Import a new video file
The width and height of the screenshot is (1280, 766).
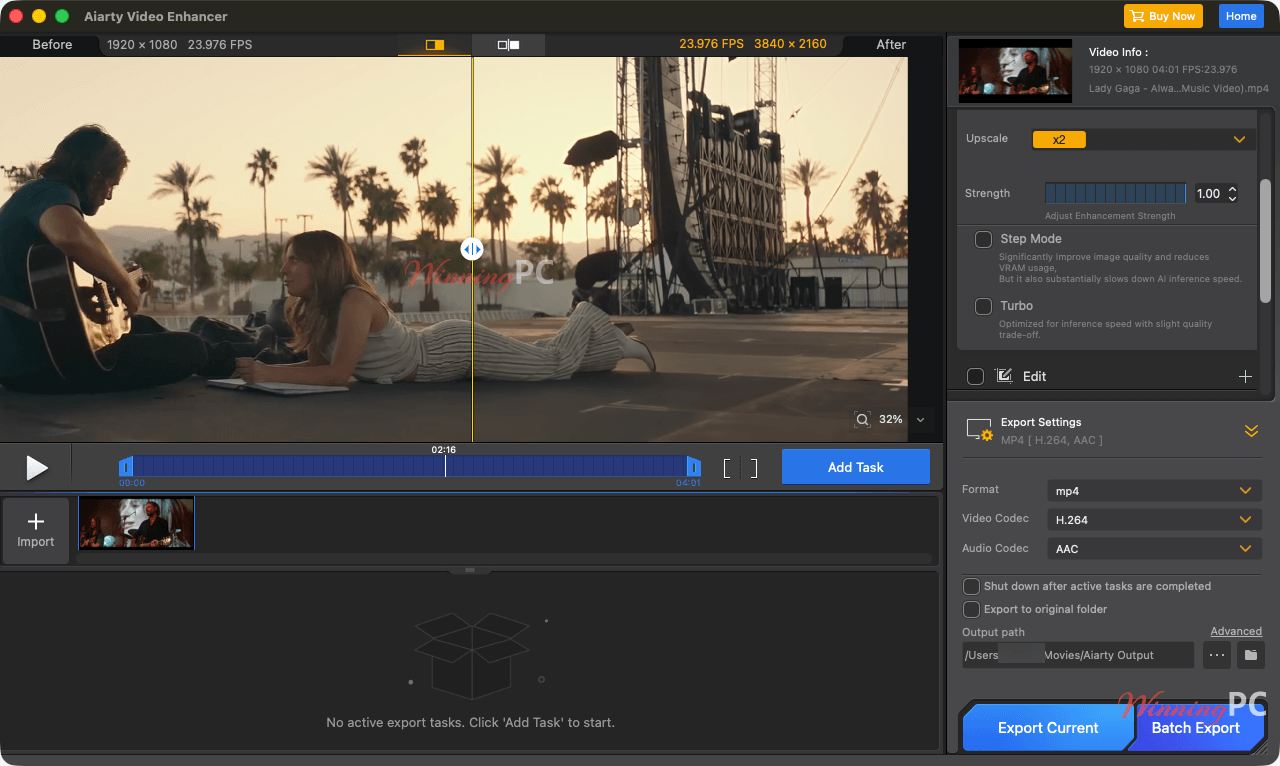tap(36, 531)
